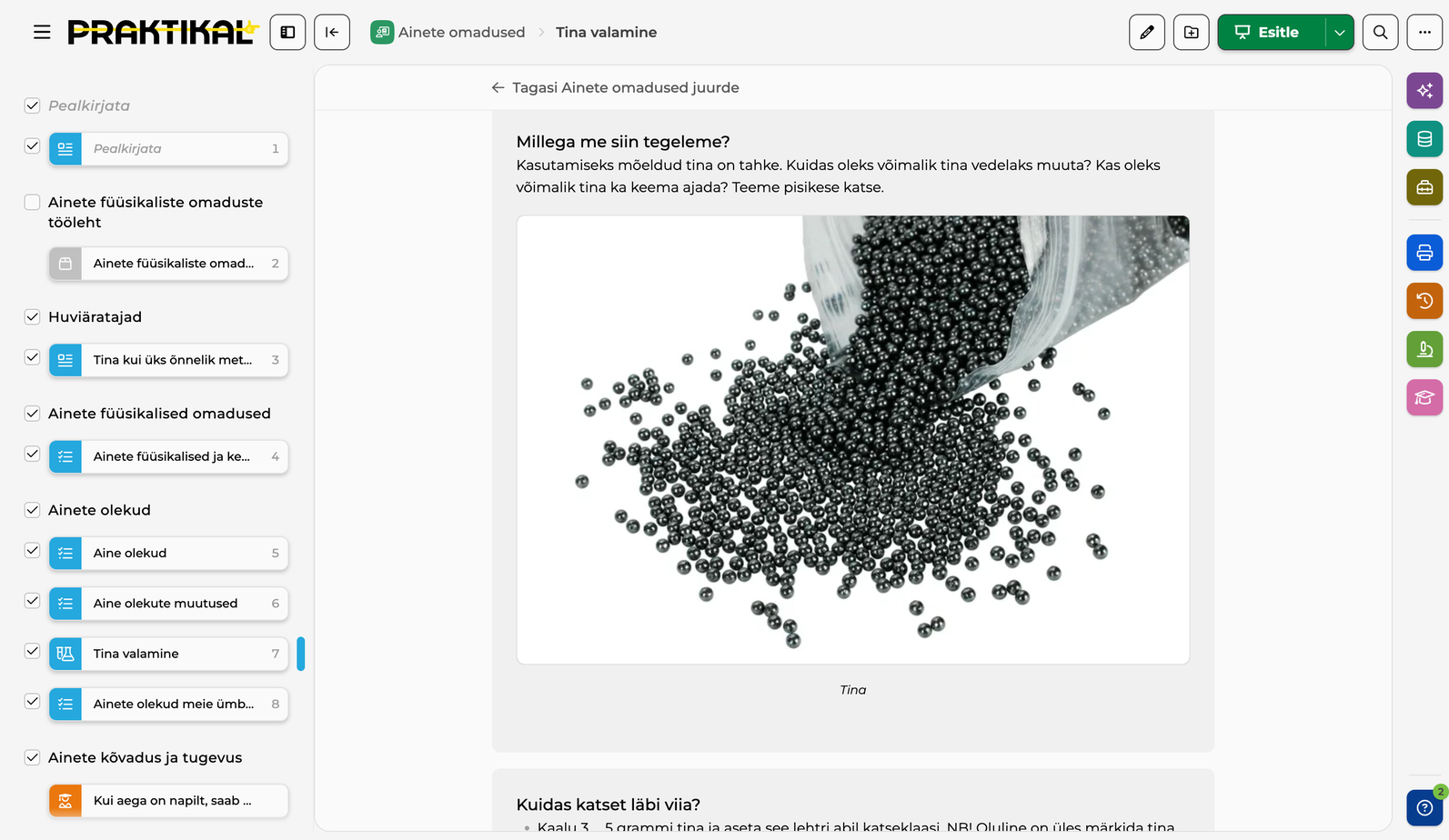The image size is (1449, 840).
Task: Open Ainete füüsikaliste omad... worksheet item
Action: tap(168, 264)
